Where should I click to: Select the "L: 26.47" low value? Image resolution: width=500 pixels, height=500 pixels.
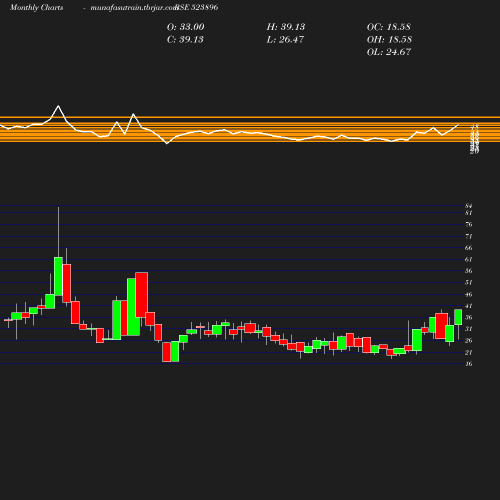[285, 40]
